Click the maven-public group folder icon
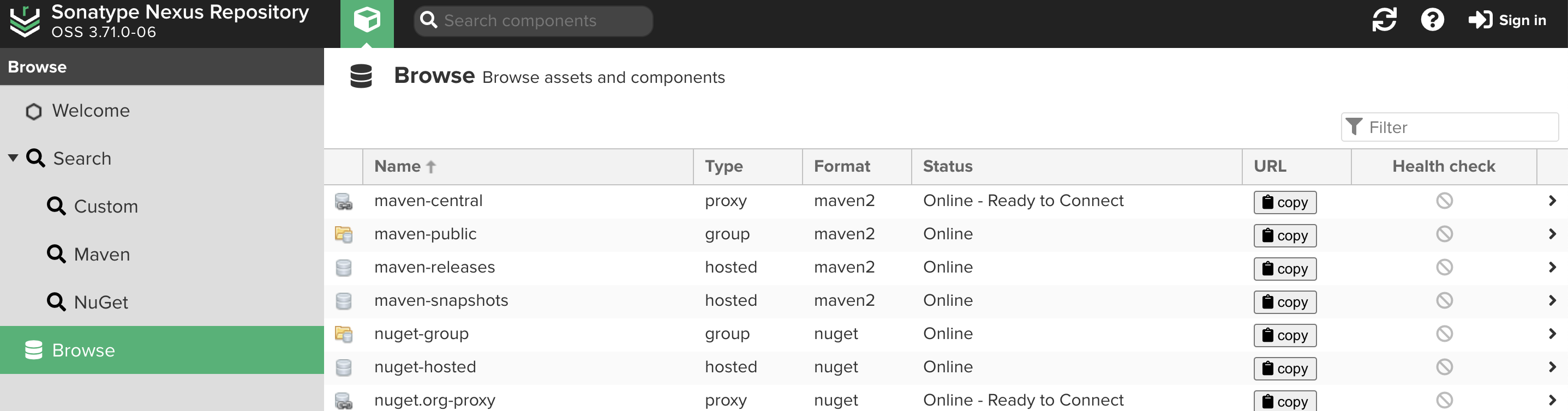 (343, 234)
